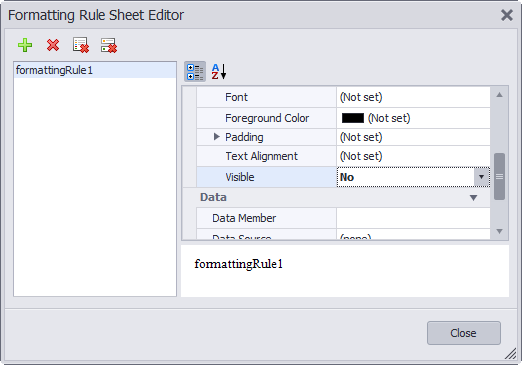Switch property grid to categorized view
The width and height of the screenshot is (522, 365).
click(195, 72)
